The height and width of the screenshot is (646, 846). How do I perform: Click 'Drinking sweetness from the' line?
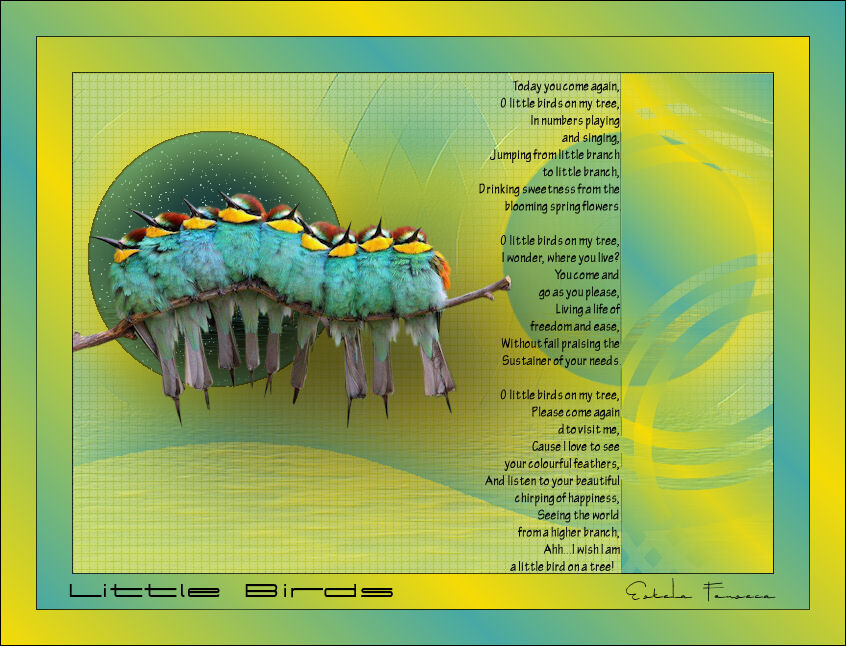549,189
